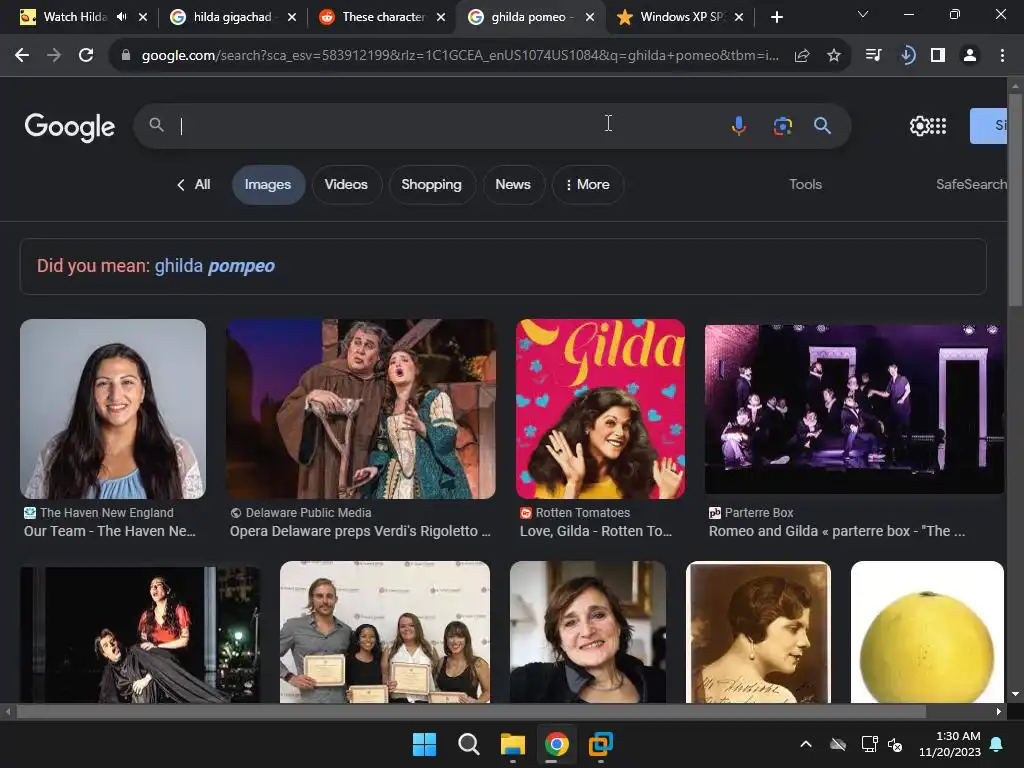1024x768 pixels.
Task: Click the horizontal scrollbar thumb
Action: (x=472, y=711)
